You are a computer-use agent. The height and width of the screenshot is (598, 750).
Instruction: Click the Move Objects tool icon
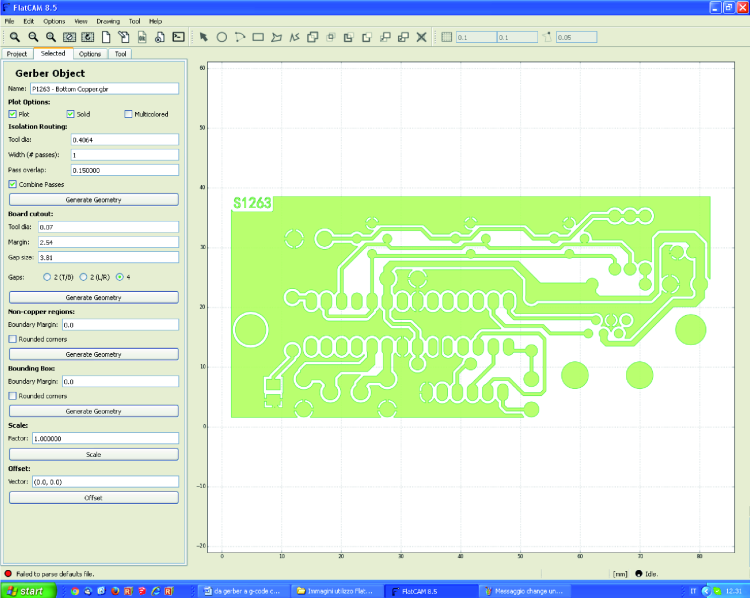click(x=385, y=37)
